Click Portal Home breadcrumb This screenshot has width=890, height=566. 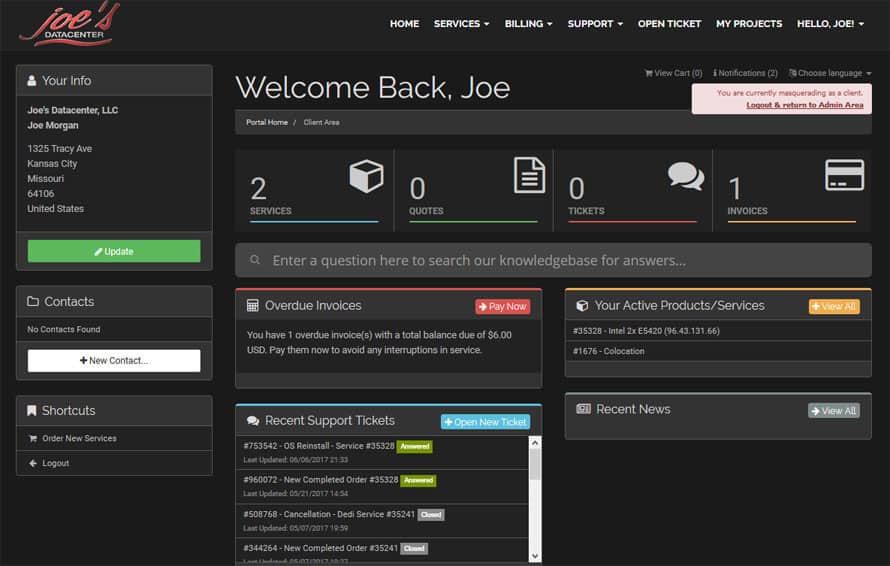[x=267, y=122]
